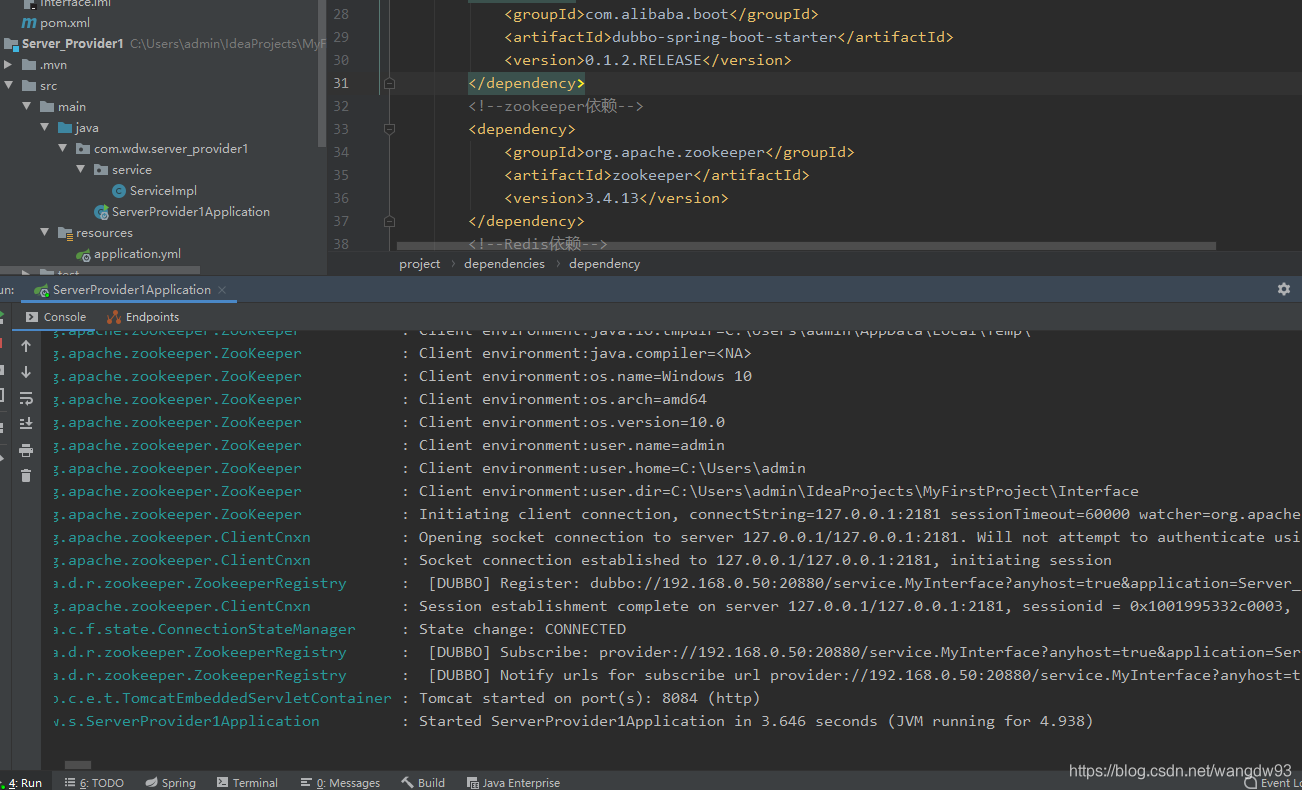Click the main folder icon

click(x=48, y=107)
